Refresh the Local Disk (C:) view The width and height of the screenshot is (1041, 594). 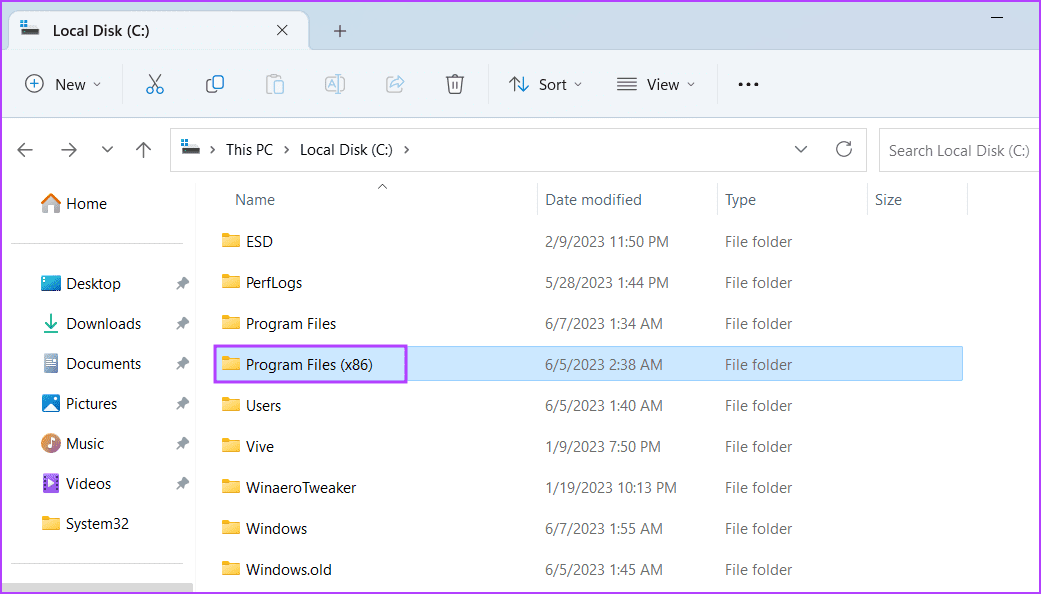(x=844, y=149)
